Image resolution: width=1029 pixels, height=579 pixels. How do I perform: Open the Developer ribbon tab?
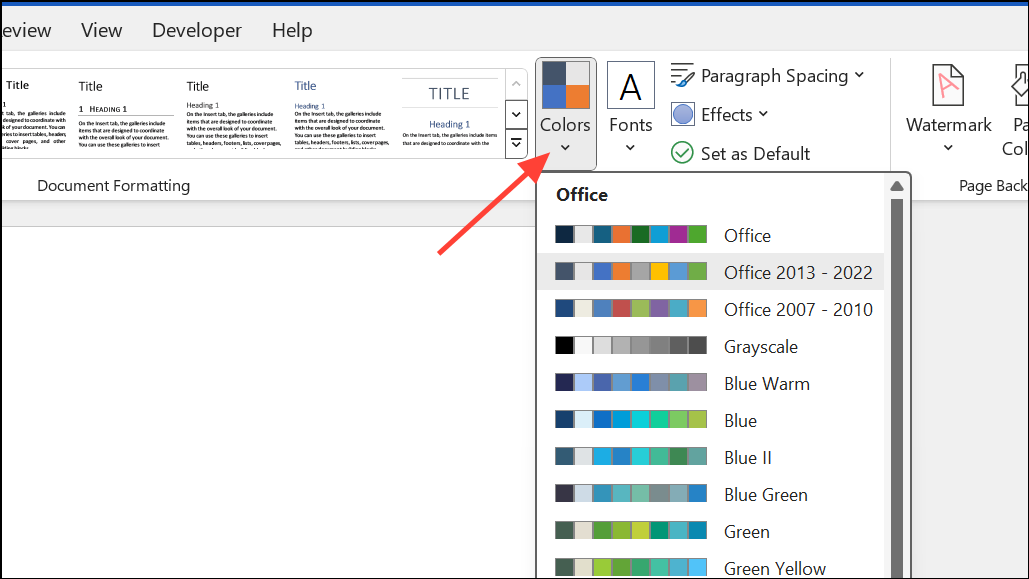pyautogui.click(x=197, y=30)
